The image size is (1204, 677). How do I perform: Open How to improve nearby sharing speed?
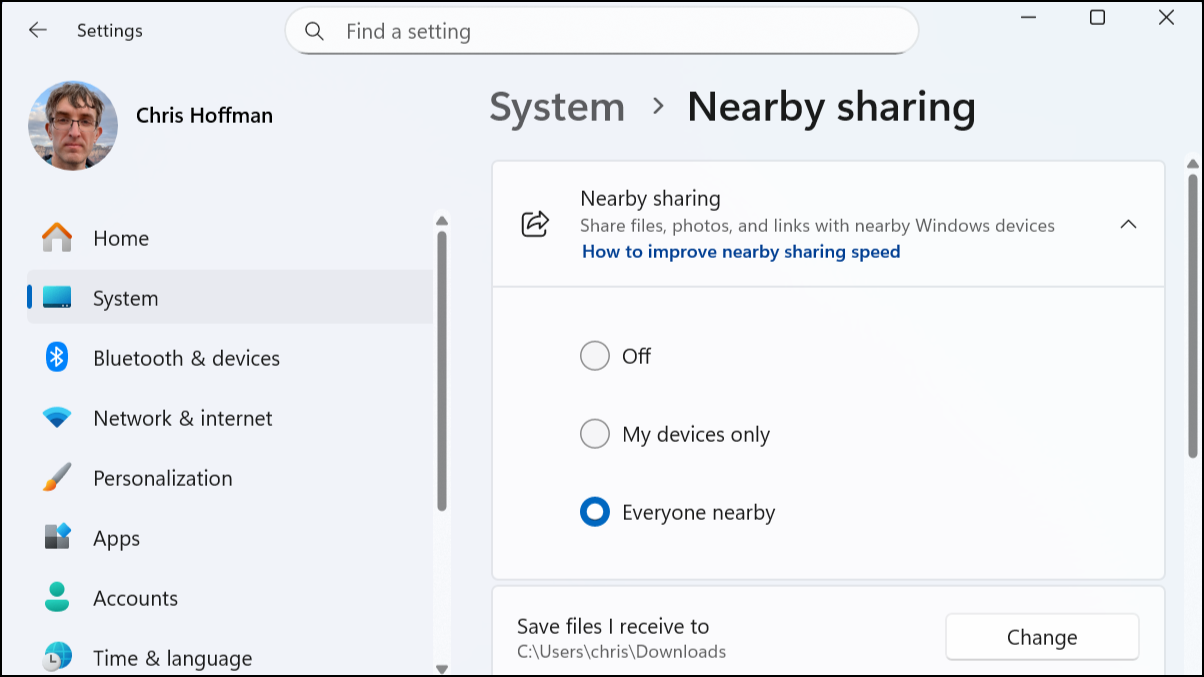click(x=740, y=251)
